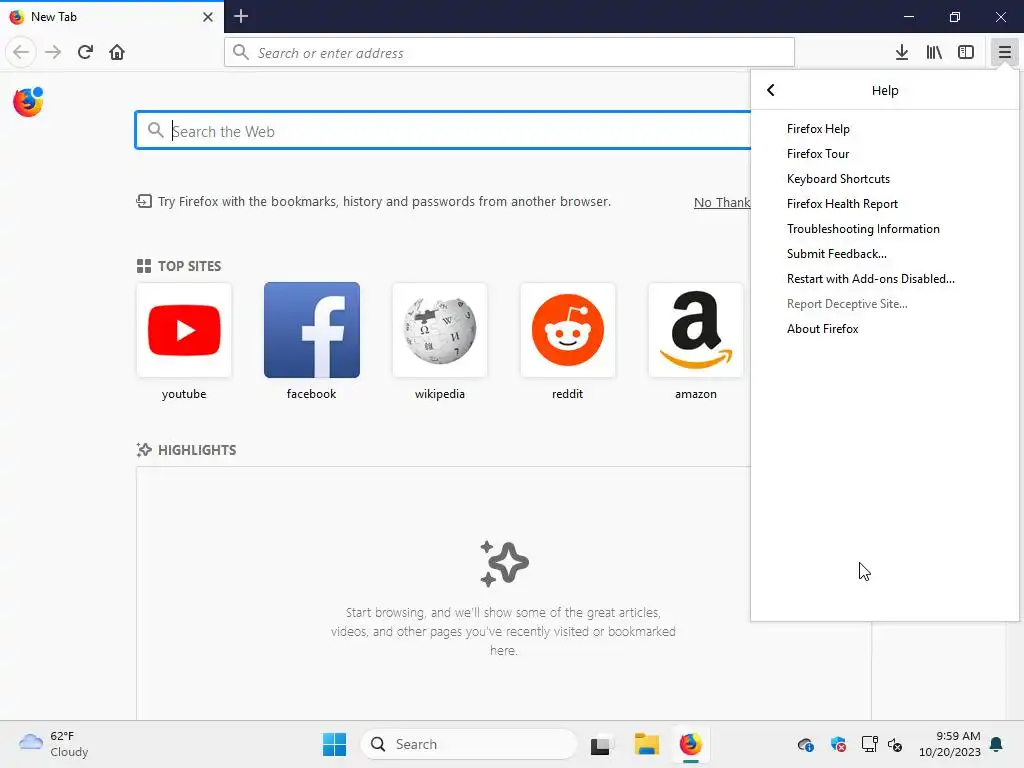Open the Facebook top site tile
Image resolution: width=1024 pixels, height=768 pixels.
pos(312,330)
